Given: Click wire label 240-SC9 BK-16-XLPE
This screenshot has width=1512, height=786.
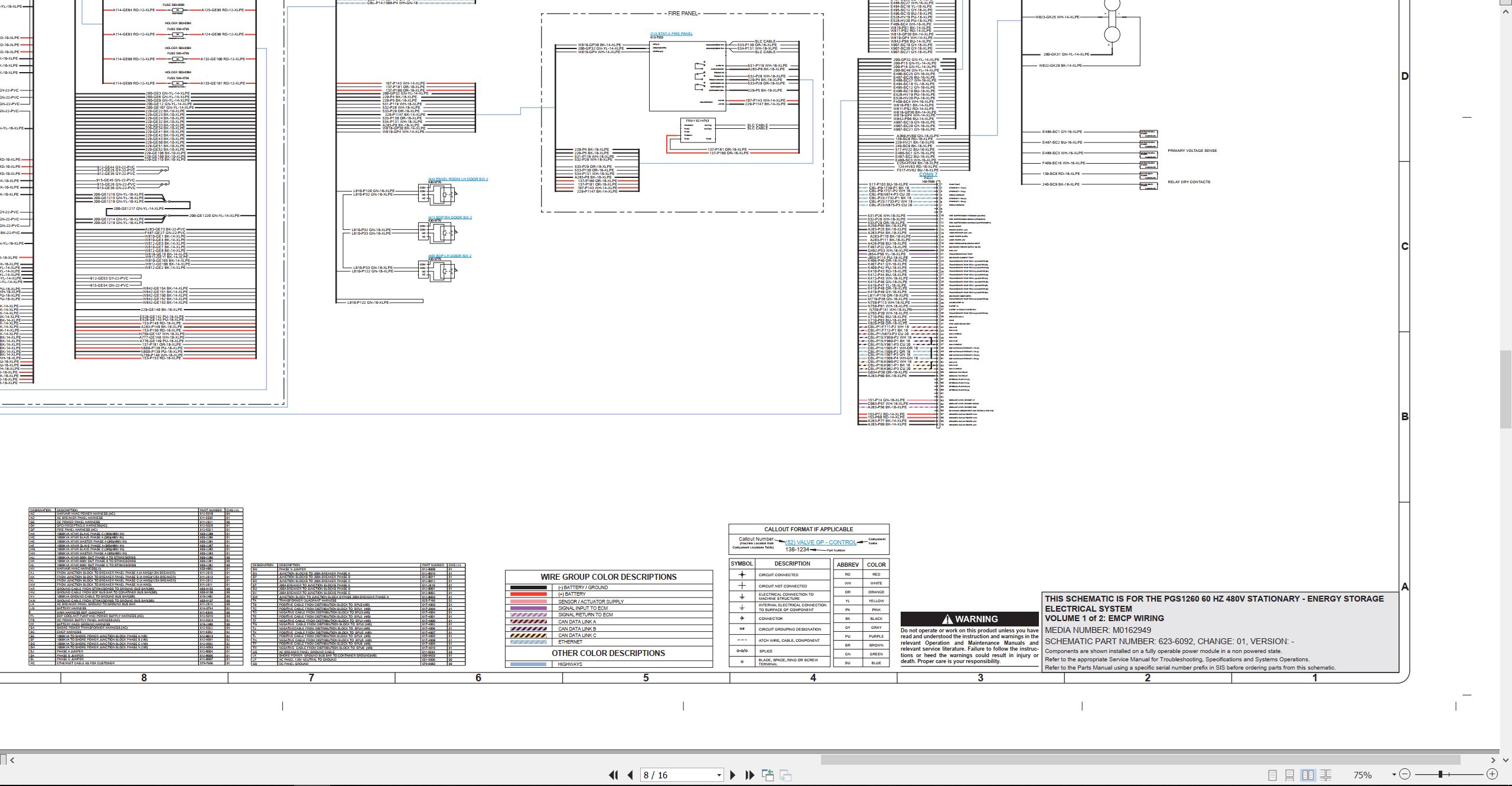Looking at the screenshot, I should tap(1061, 184).
